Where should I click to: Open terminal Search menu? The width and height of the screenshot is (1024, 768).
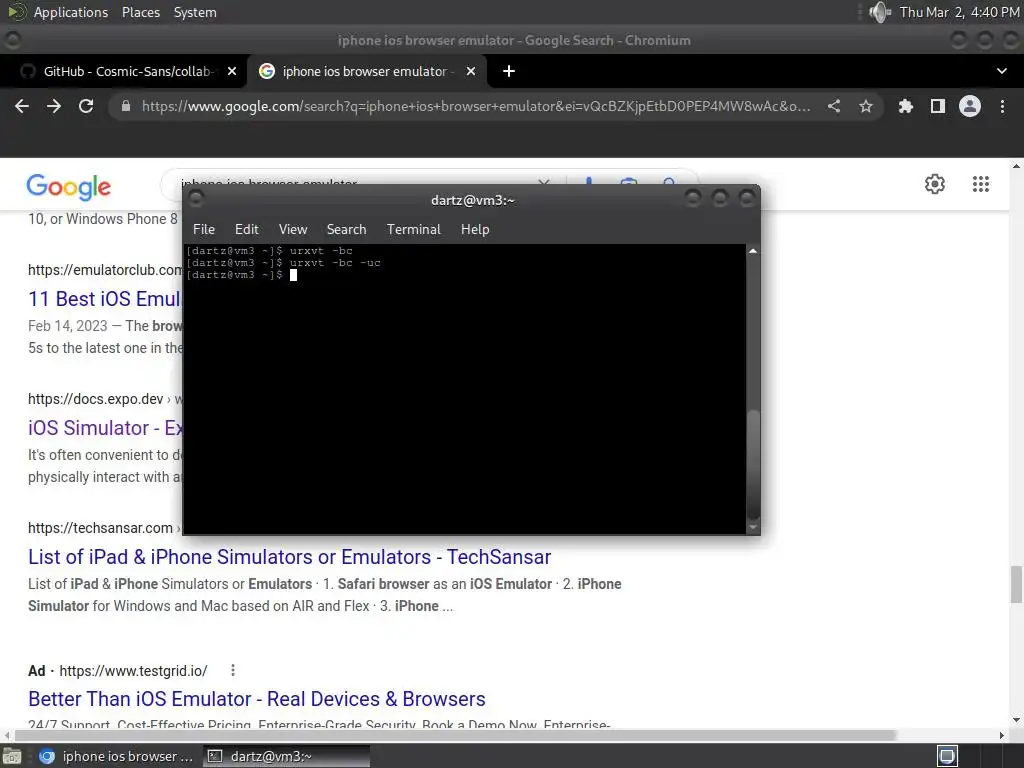pos(346,229)
